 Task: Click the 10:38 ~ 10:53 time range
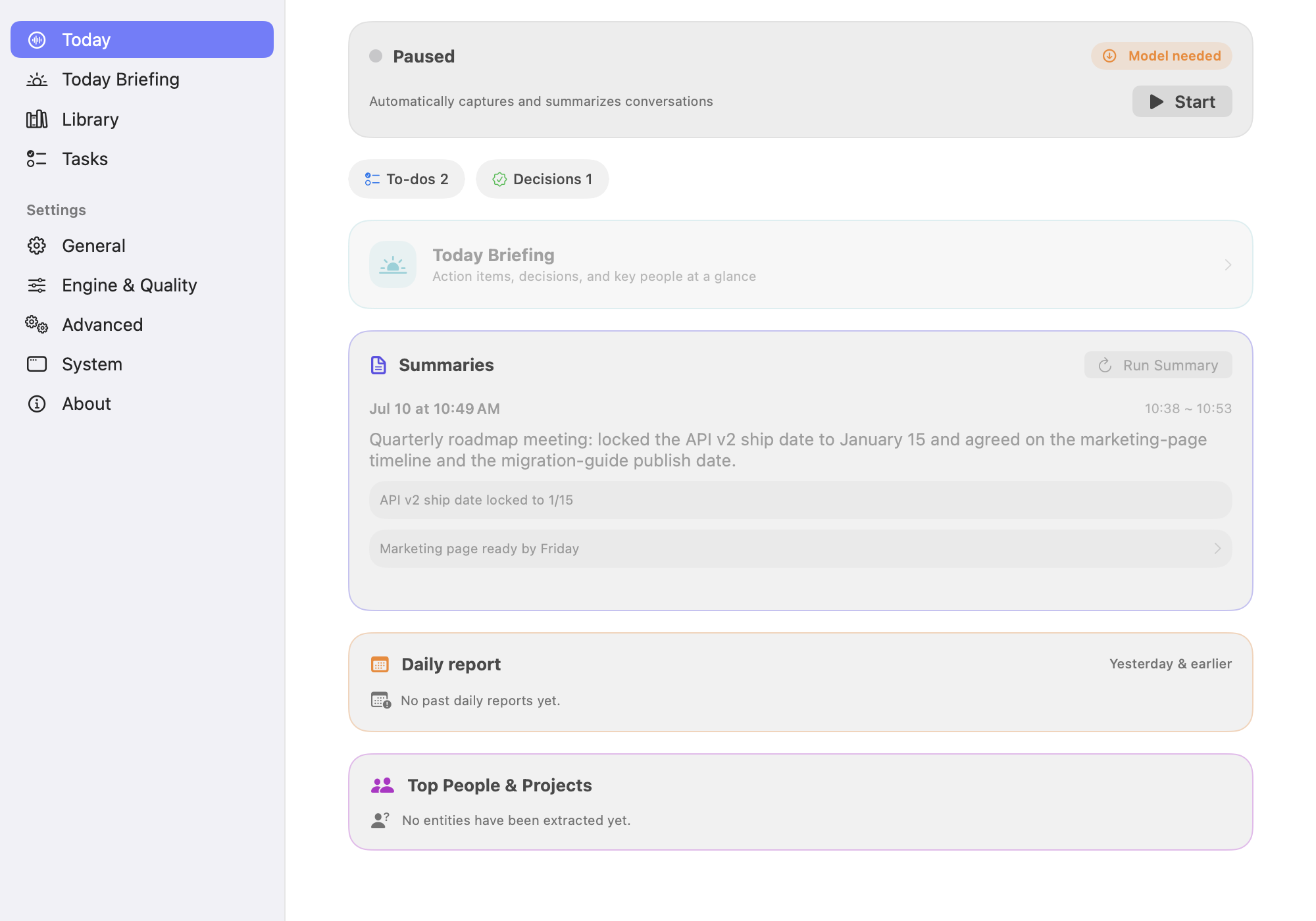1188,409
